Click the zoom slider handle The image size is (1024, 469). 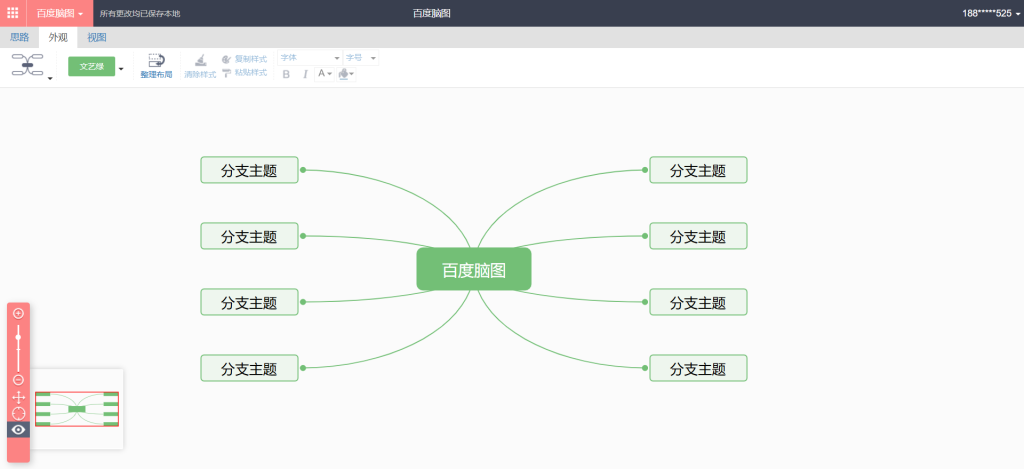[18, 337]
